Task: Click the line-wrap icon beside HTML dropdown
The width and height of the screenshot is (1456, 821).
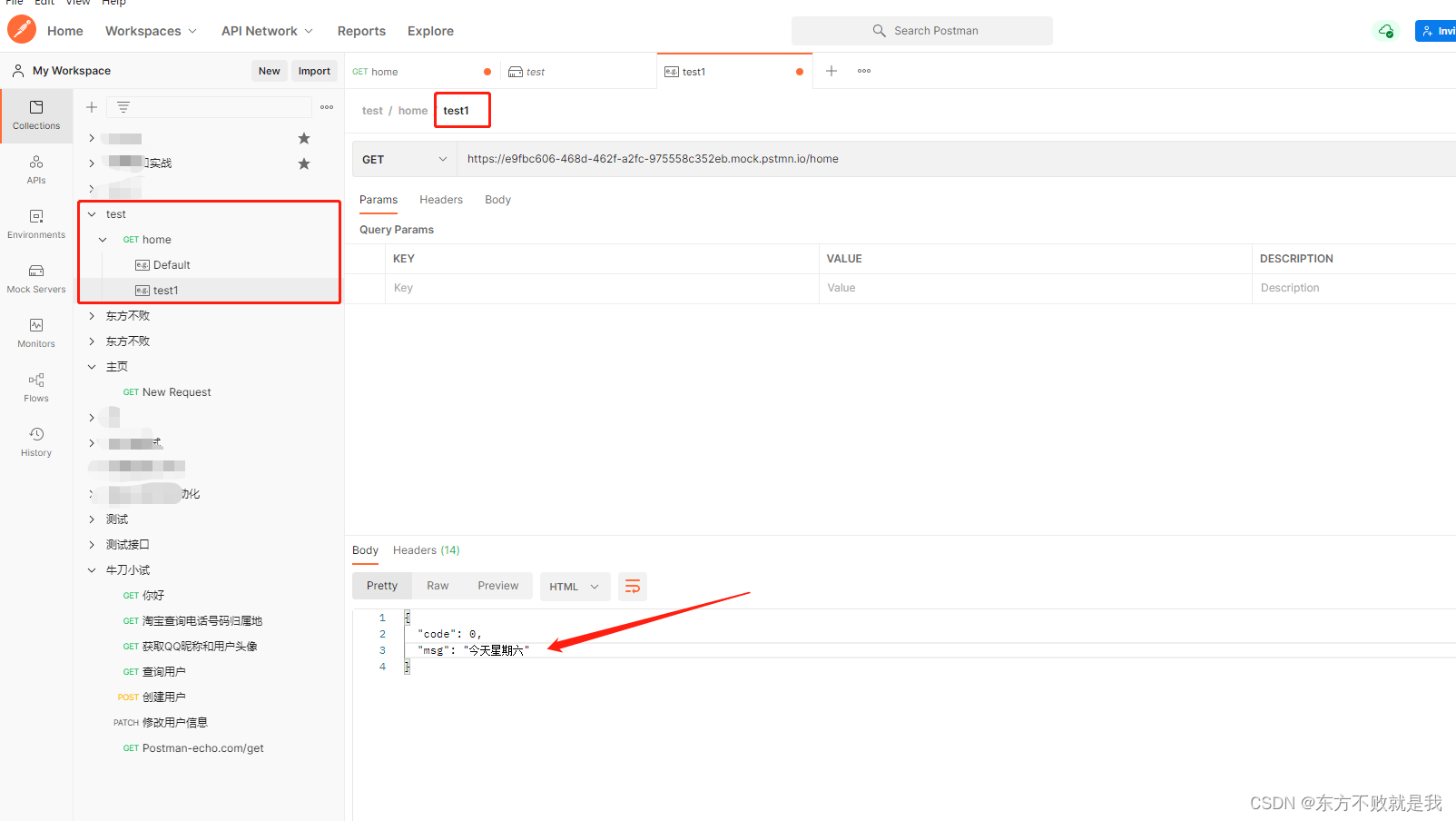Action: click(x=633, y=586)
